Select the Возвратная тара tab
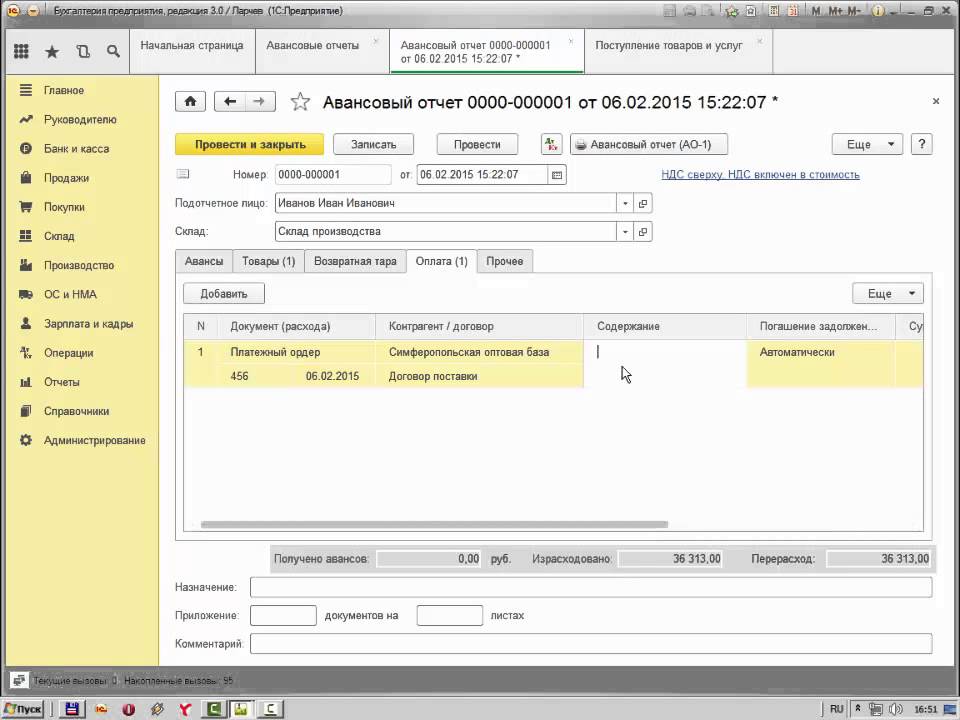The height and width of the screenshot is (720, 960). (x=355, y=261)
